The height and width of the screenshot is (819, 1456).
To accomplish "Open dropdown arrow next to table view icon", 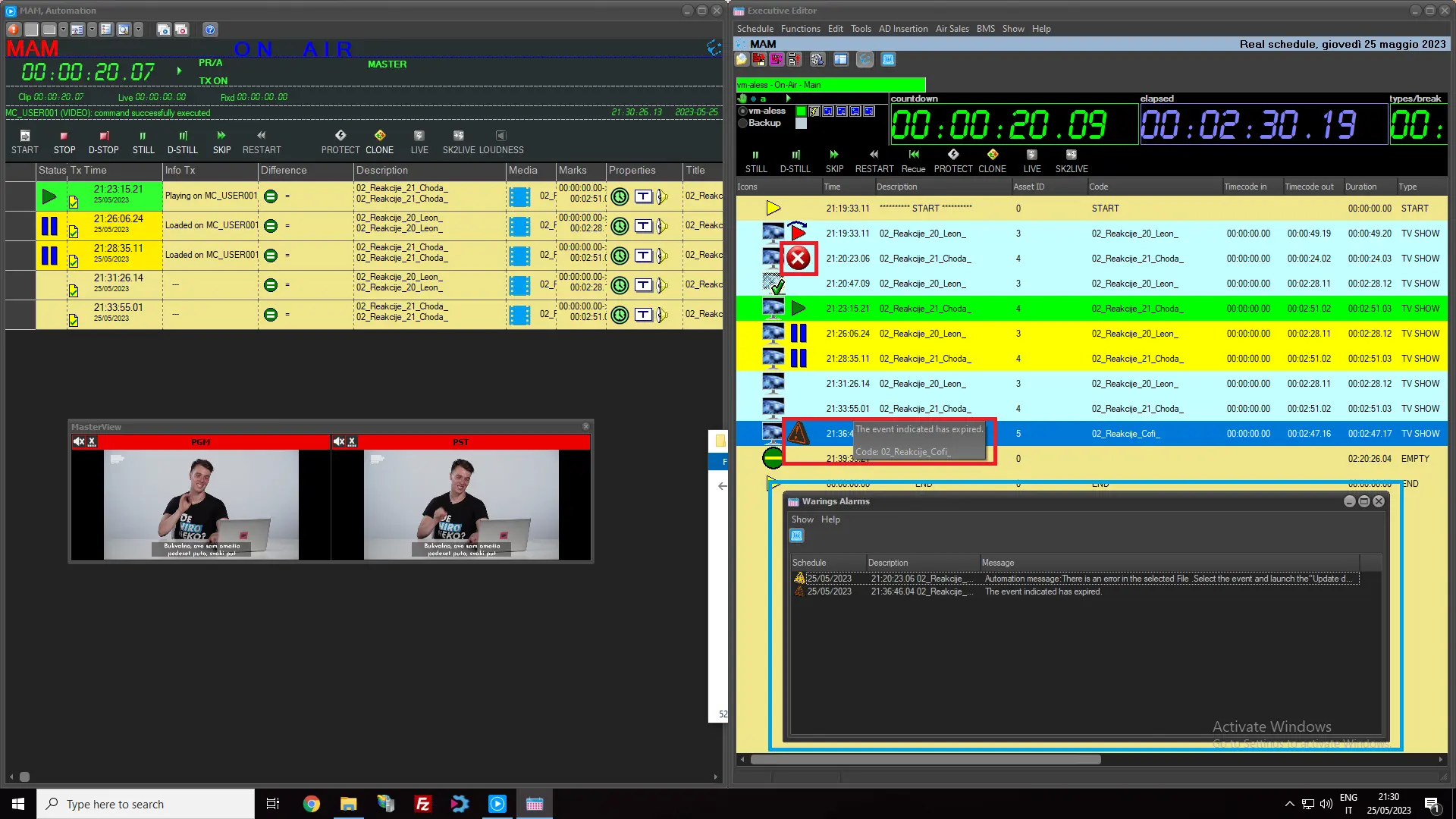I will tap(92, 30).
